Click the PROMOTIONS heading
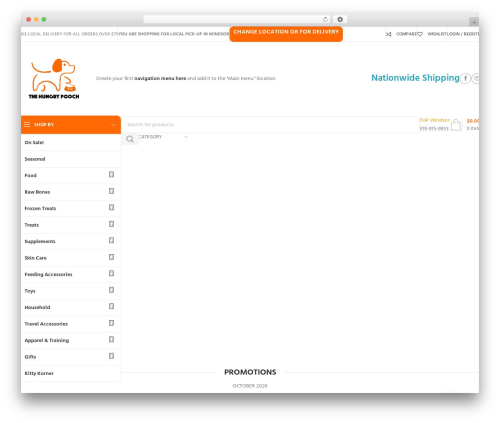500x423 pixels. [250, 372]
